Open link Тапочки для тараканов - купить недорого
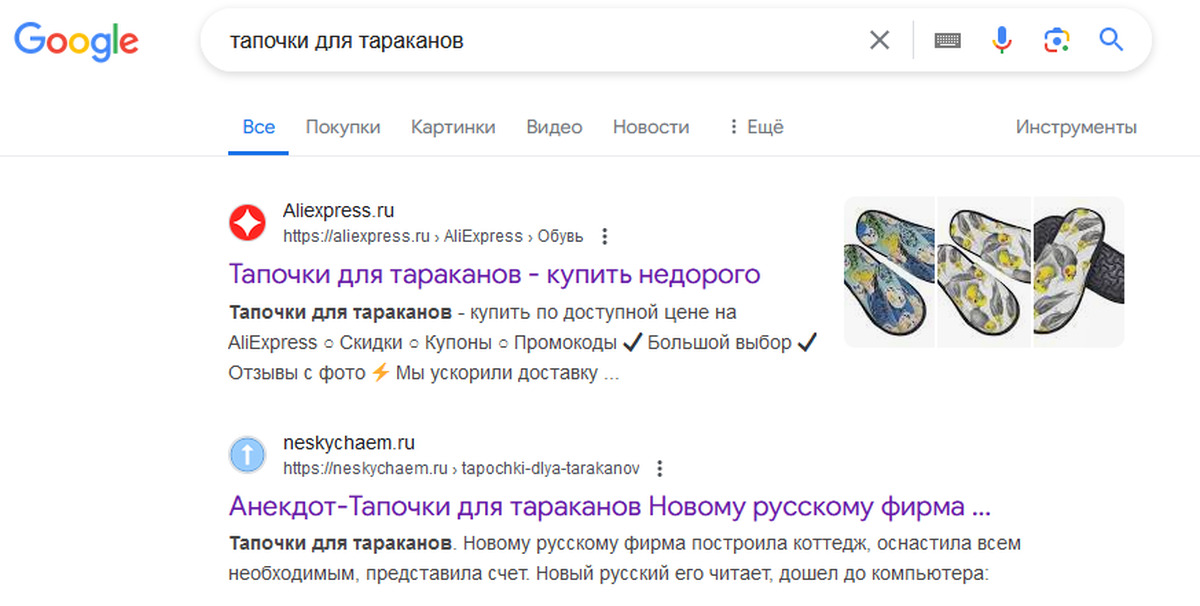 (x=494, y=273)
